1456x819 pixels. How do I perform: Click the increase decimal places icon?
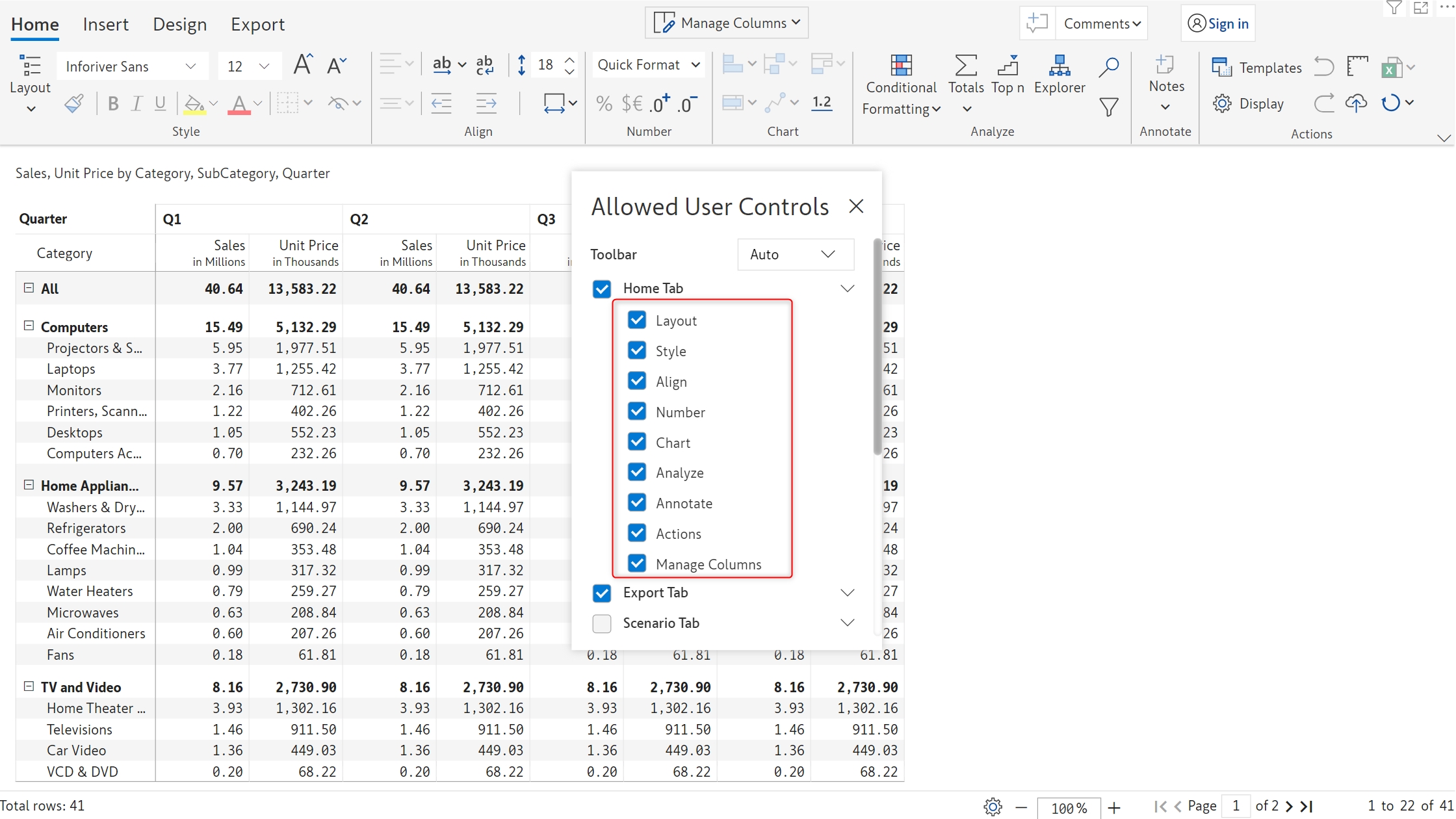660,103
